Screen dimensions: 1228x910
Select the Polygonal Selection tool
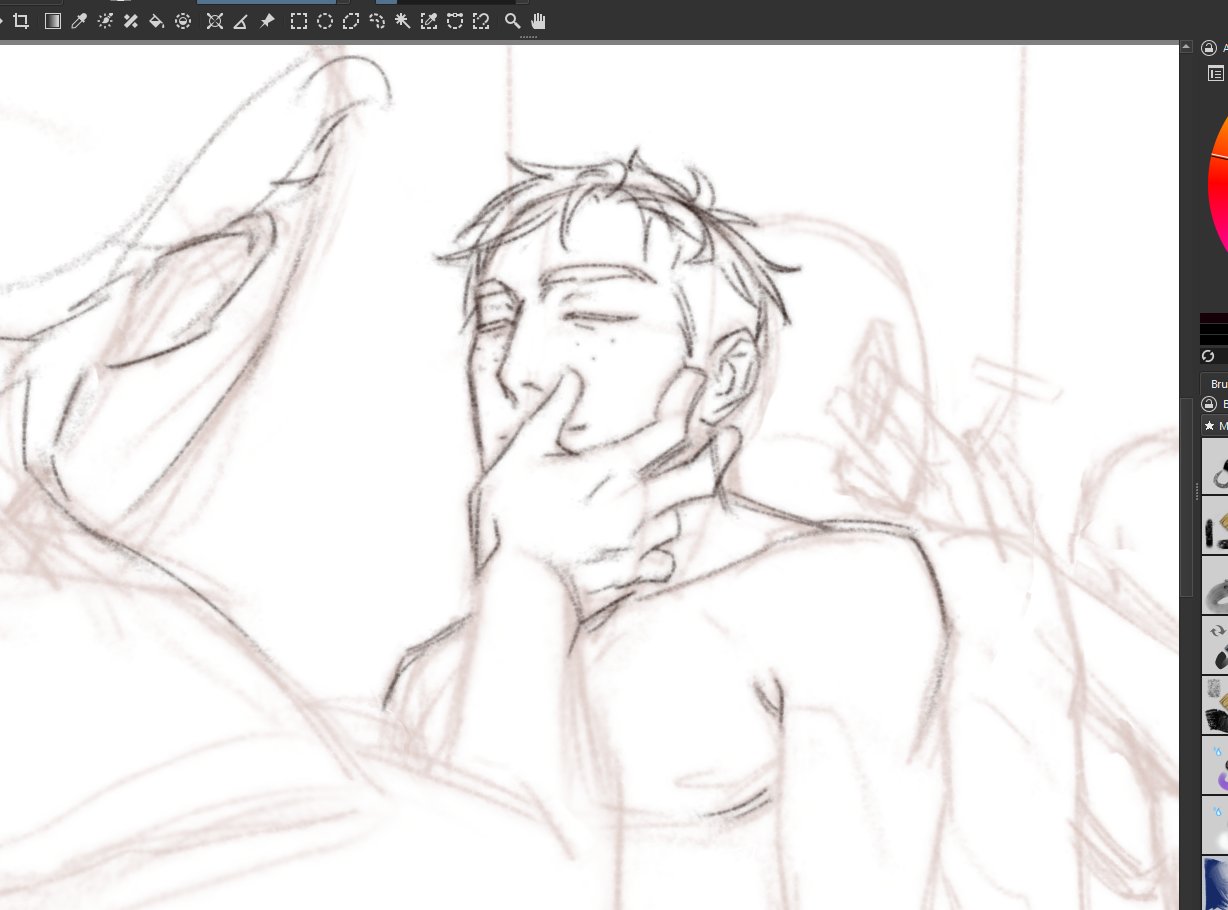click(351, 21)
